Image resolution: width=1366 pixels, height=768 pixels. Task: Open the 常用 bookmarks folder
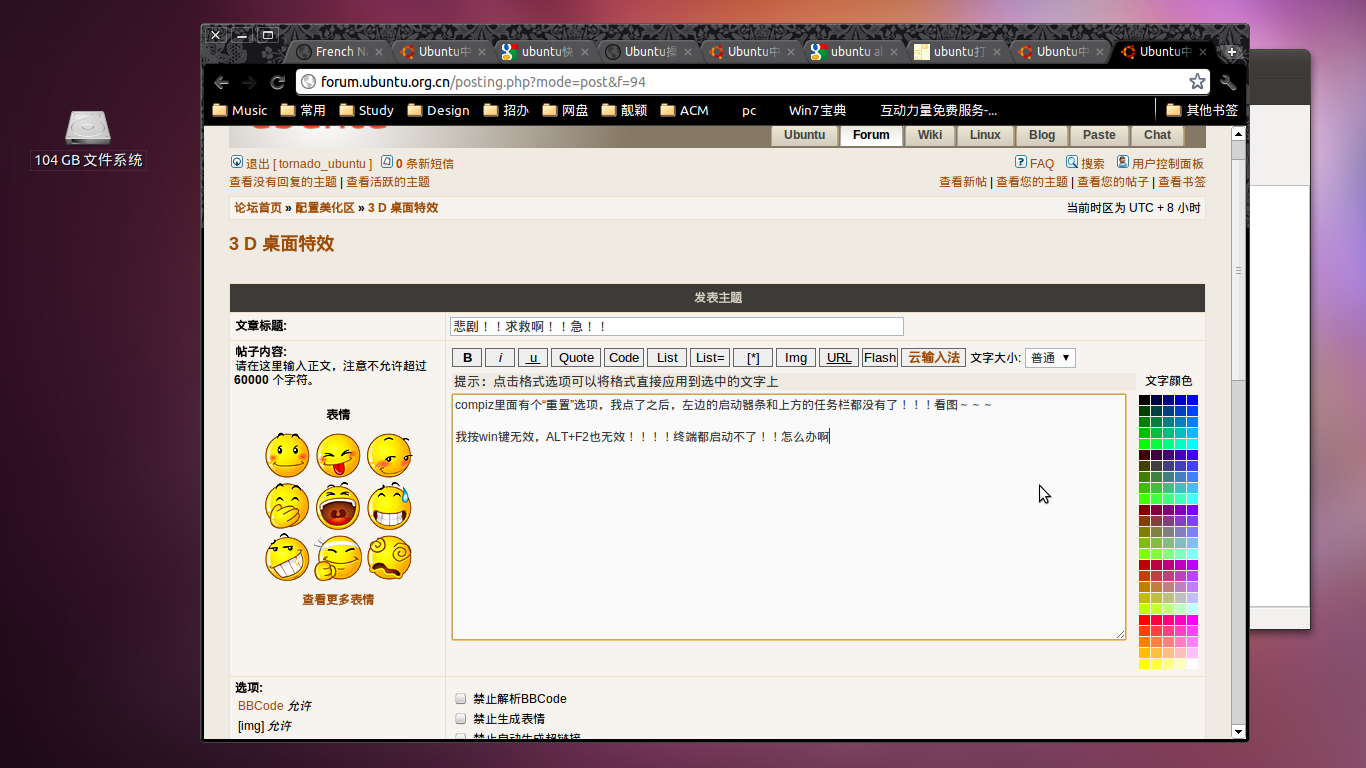[303, 110]
